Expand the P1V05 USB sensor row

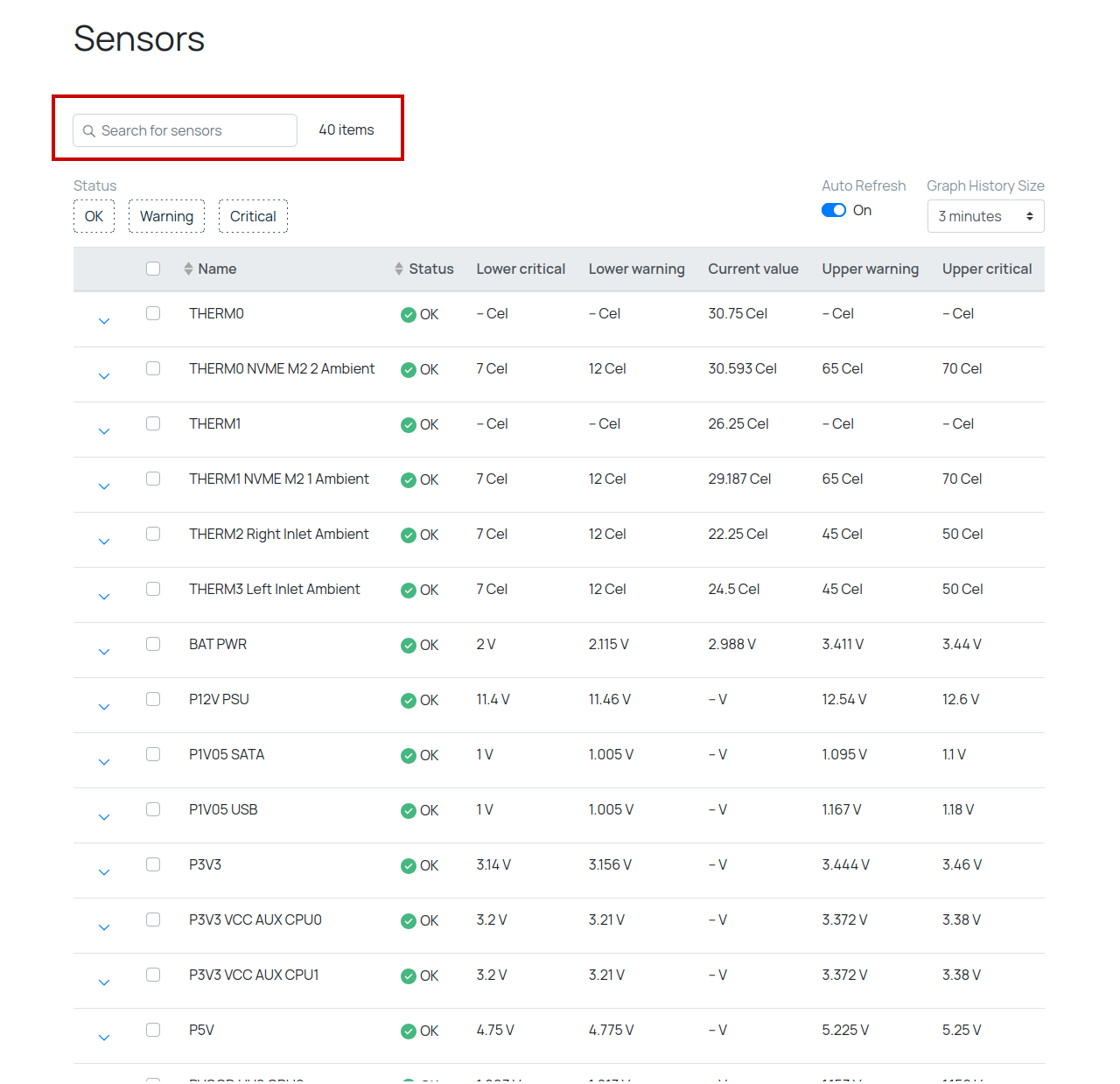(104, 817)
